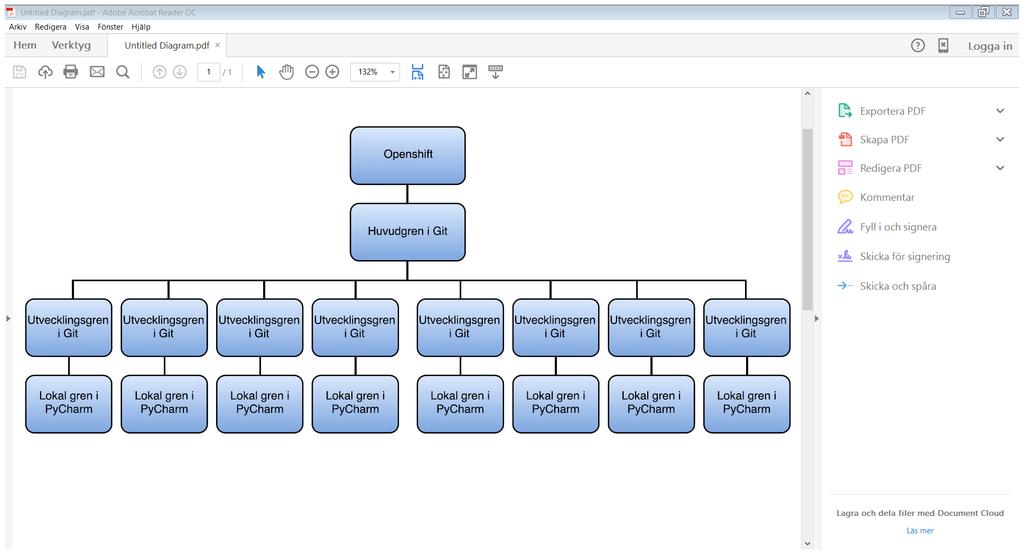Expand the Exportera PDF chevron
Screen dimensions: 1024x554
tap(1000, 110)
